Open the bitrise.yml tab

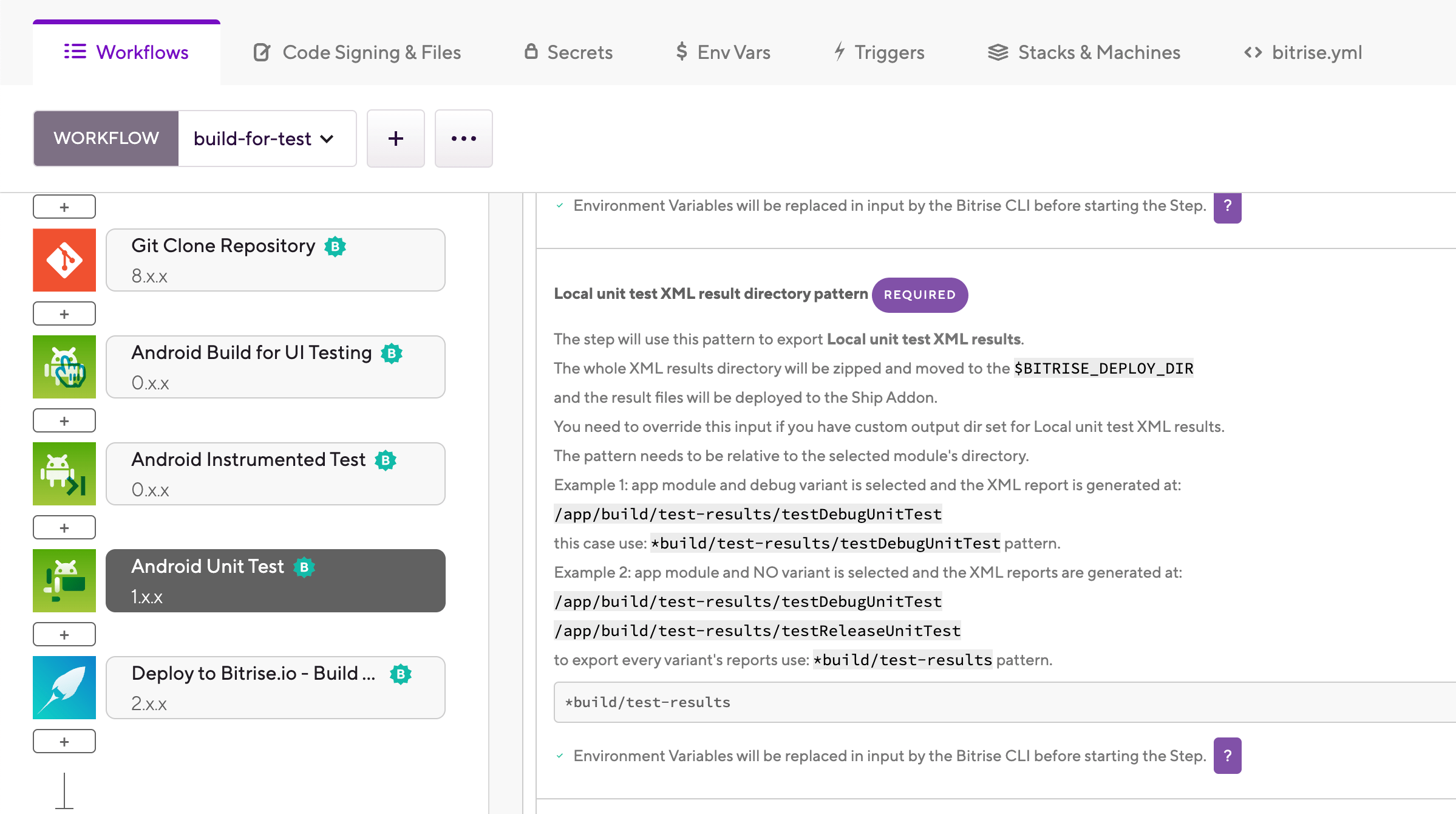[x=1302, y=52]
